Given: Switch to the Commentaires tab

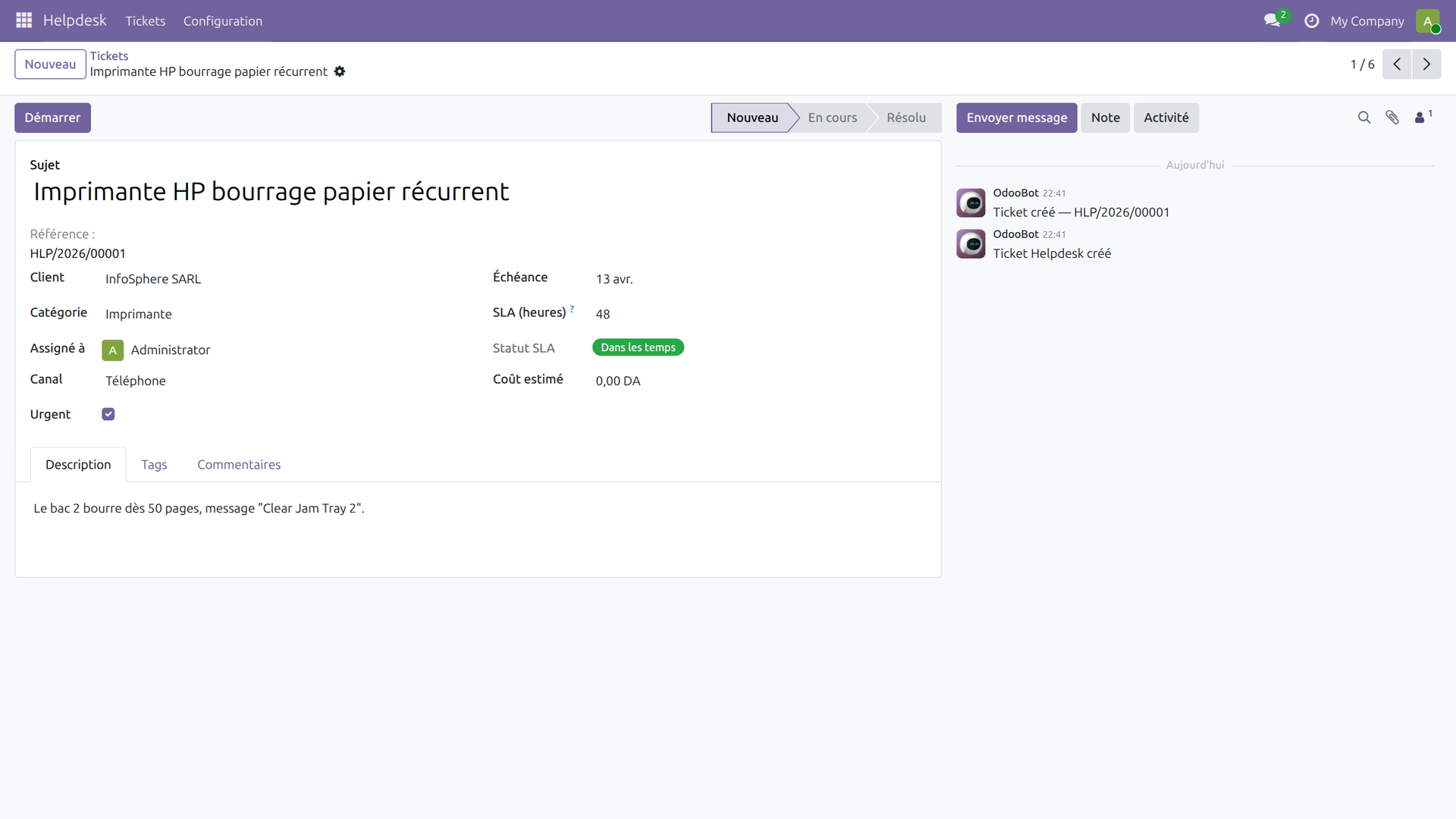Looking at the screenshot, I should click(x=238, y=464).
